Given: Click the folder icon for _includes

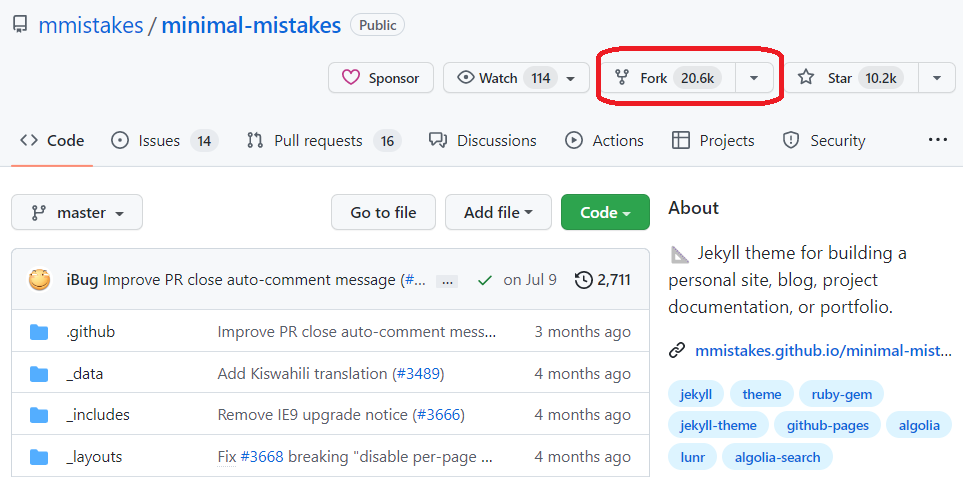Looking at the screenshot, I should coord(39,415).
